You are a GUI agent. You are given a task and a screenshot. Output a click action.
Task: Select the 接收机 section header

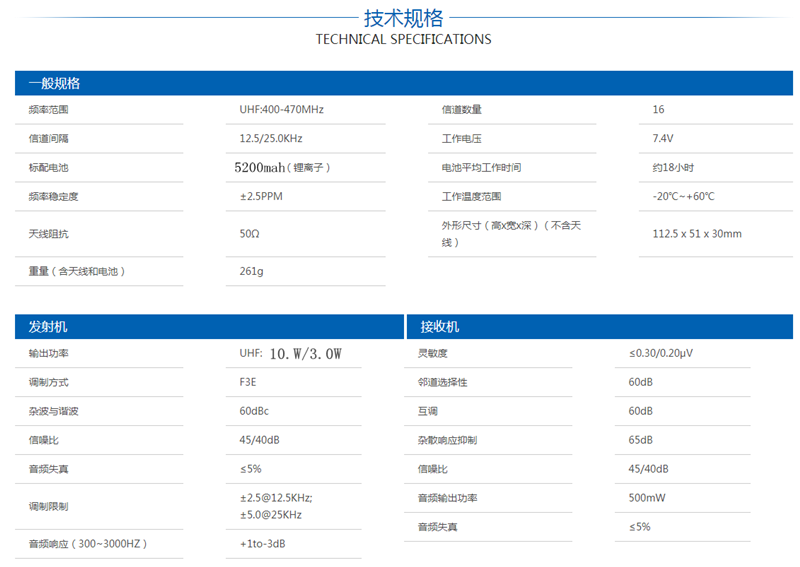[x=599, y=327]
